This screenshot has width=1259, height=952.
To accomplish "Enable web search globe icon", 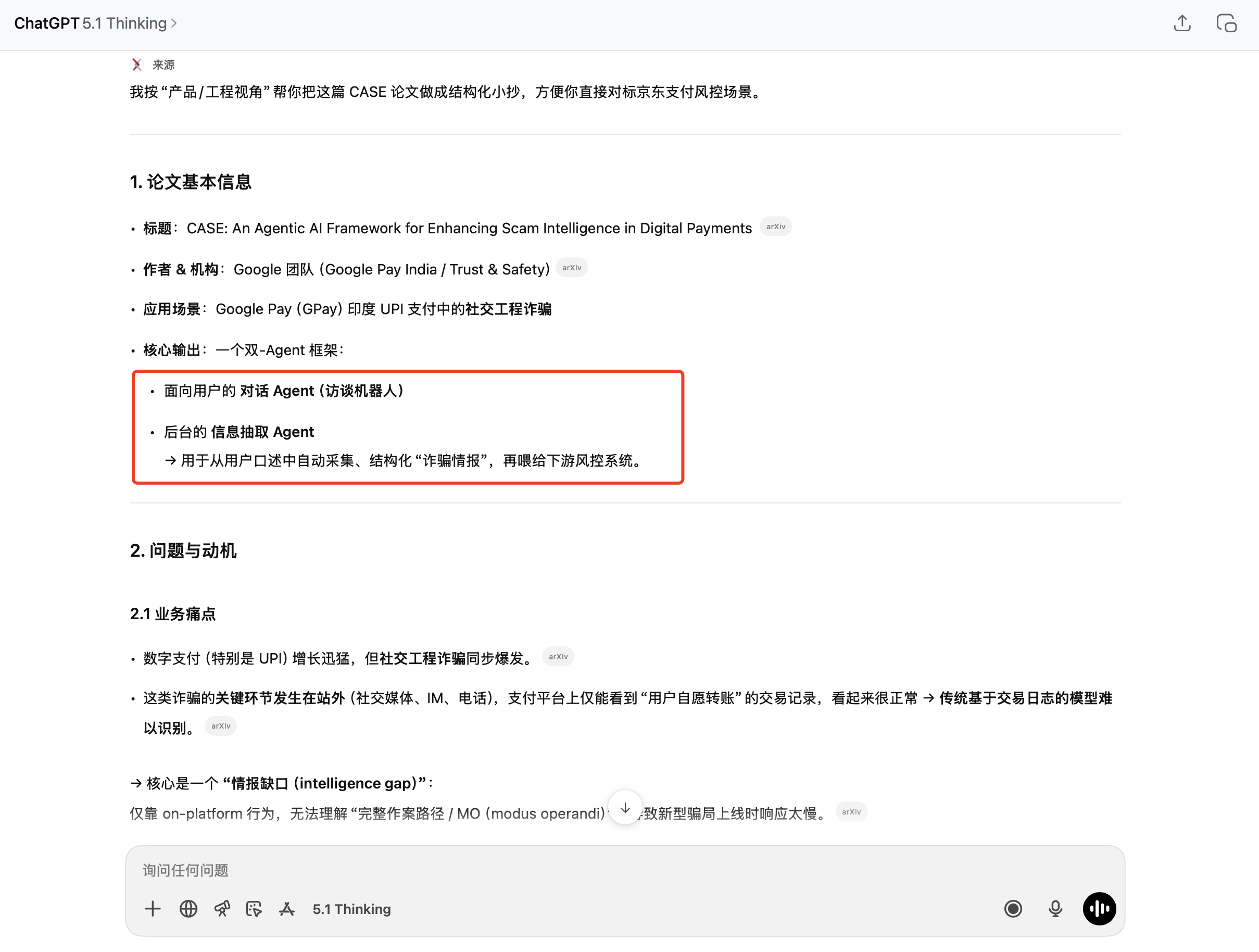I will (x=188, y=909).
